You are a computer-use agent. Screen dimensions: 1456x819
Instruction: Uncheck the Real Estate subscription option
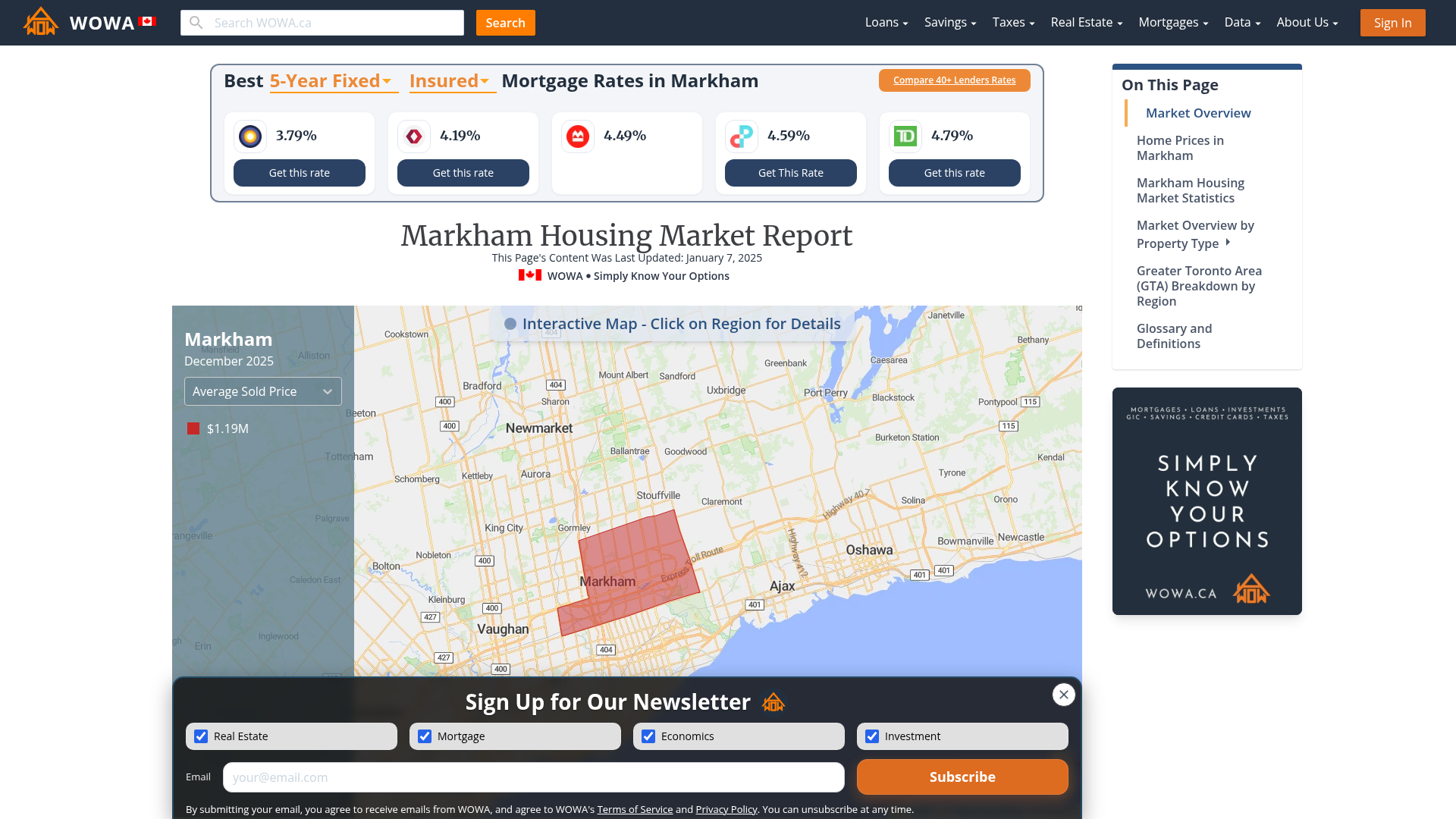pyautogui.click(x=201, y=736)
